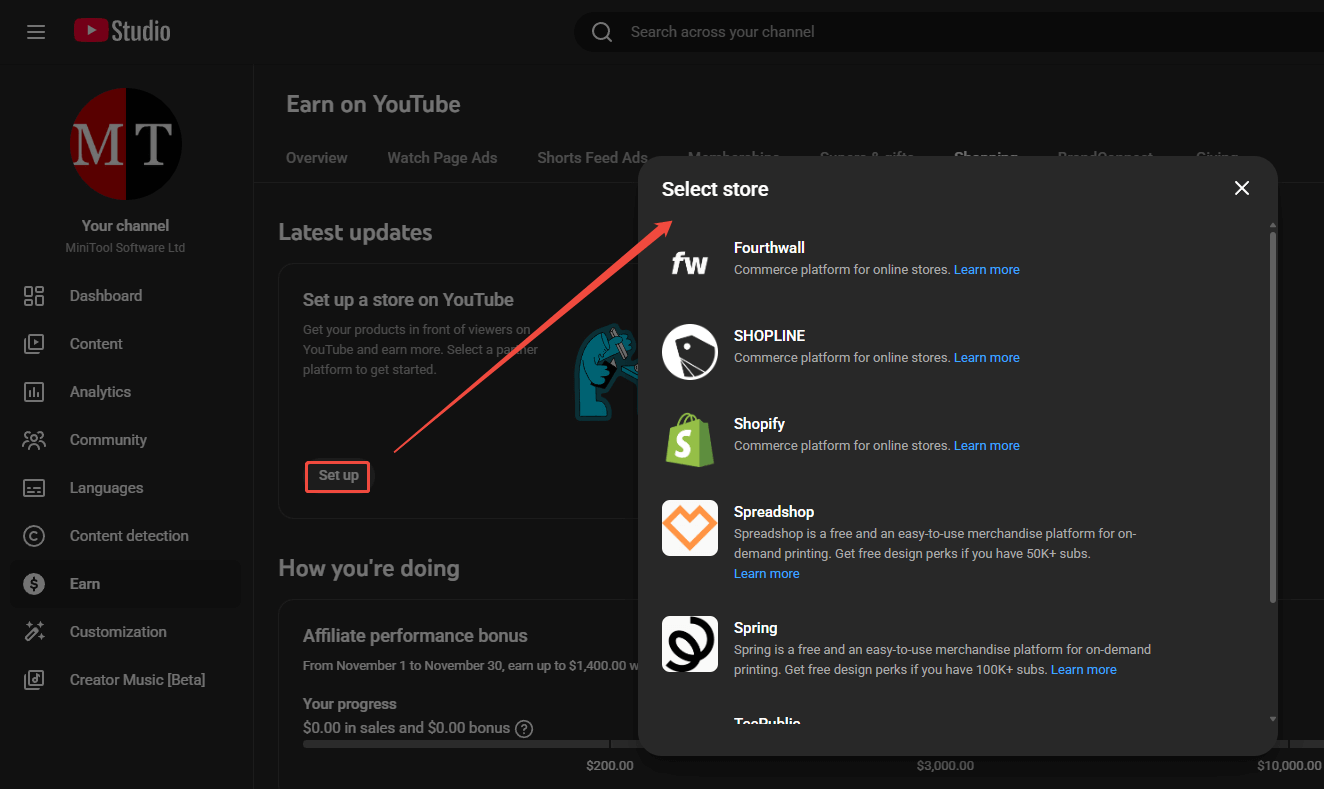Open the Overview tab
This screenshot has height=789, width=1324.
click(316, 157)
